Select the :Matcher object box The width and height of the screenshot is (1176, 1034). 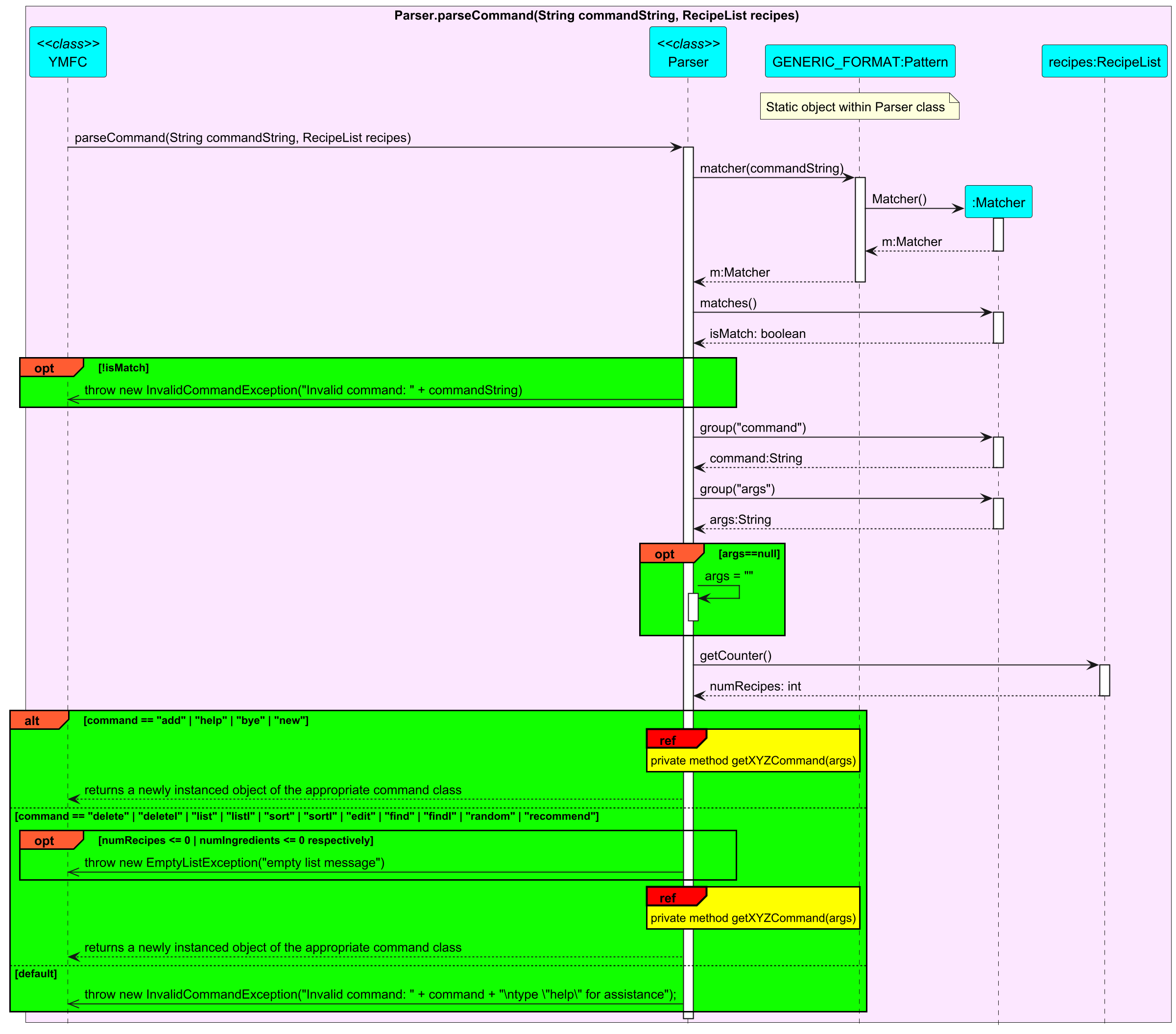coord(998,202)
